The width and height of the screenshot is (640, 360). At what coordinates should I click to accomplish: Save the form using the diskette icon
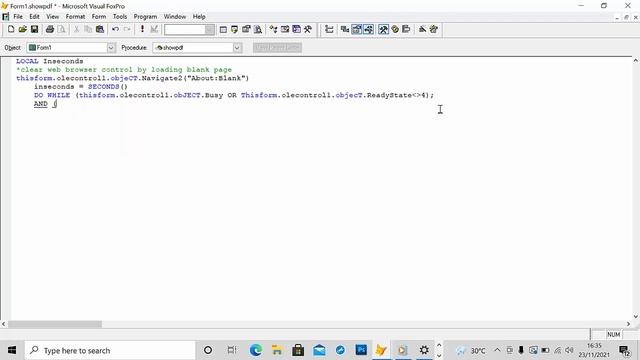[x=34, y=29]
